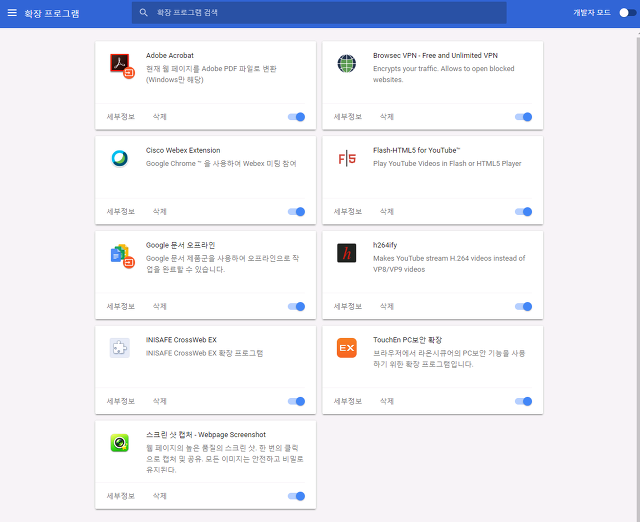This screenshot has height=522, width=640.
Task: Click the Cisco Webex Extension title
Action: coord(183,151)
